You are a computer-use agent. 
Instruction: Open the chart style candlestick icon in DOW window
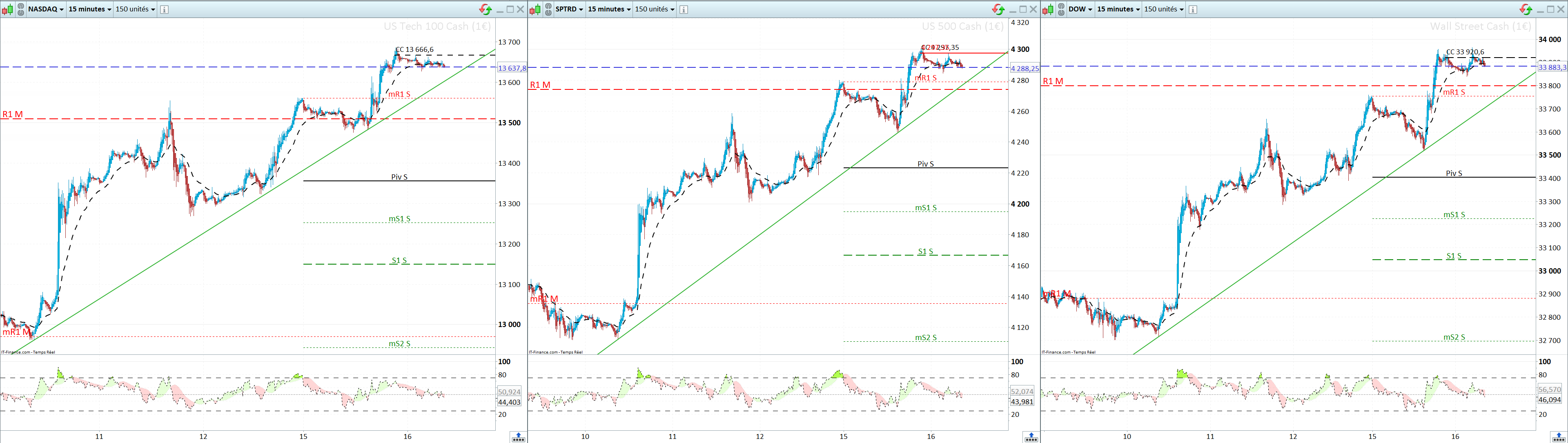[x=1048, y=9]
